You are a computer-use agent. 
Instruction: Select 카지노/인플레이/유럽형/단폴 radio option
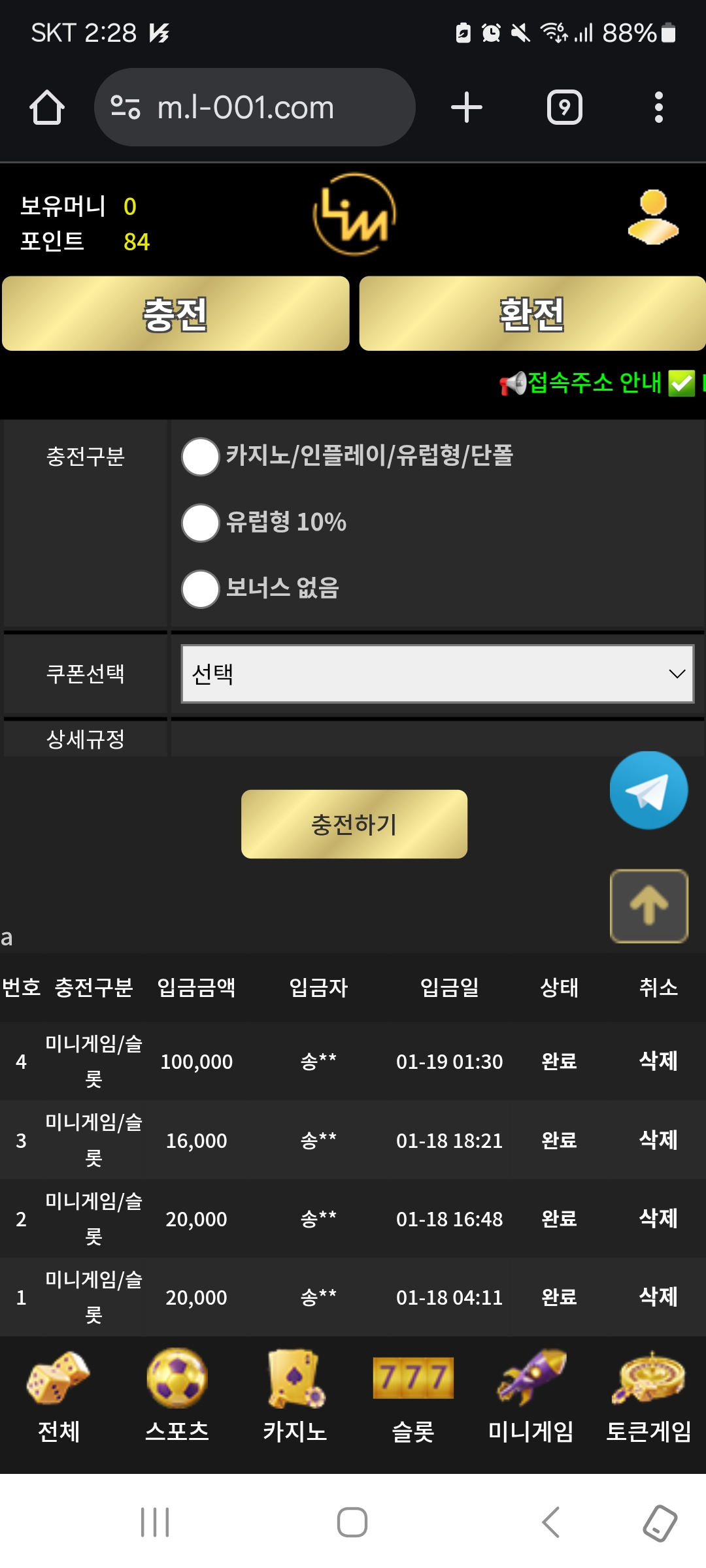tap(201, 457)
